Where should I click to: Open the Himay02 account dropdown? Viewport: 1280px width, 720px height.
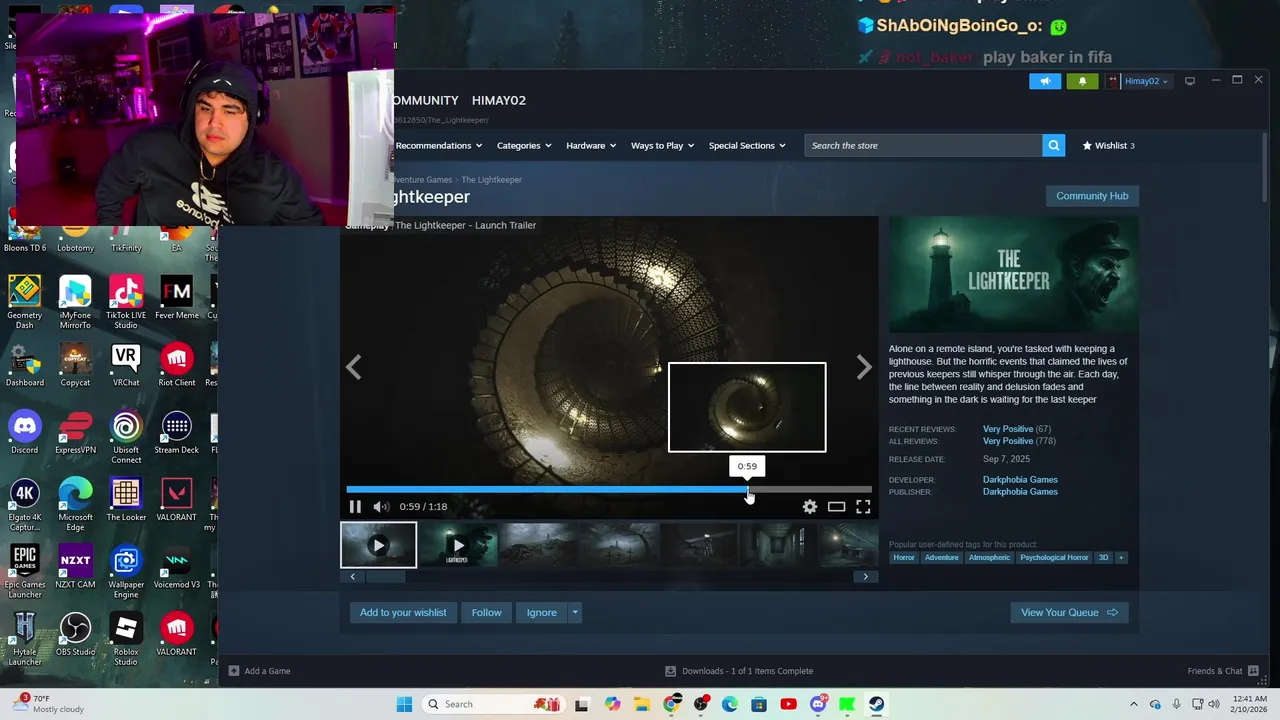point(1139,81)
